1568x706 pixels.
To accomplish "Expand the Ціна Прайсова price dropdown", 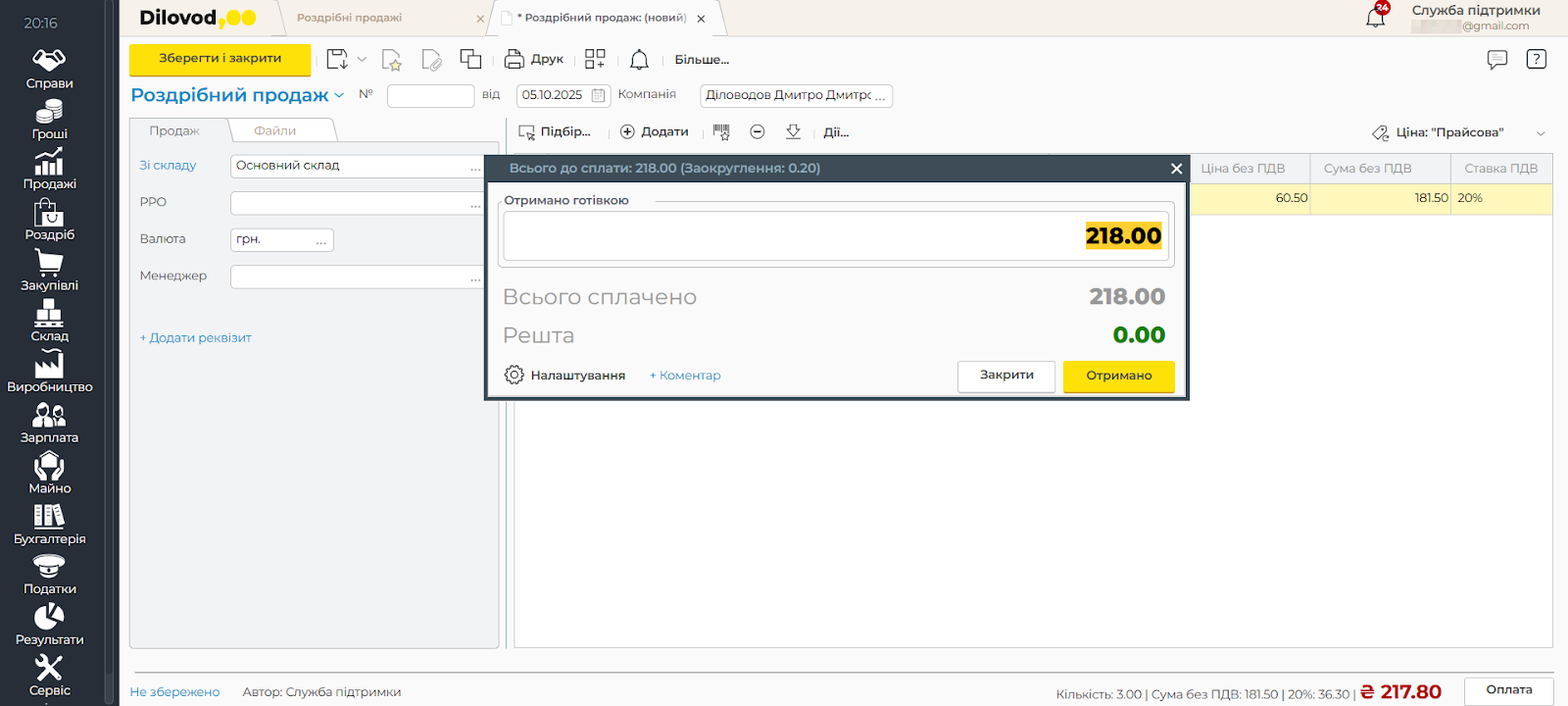I will pos(1541,133).
